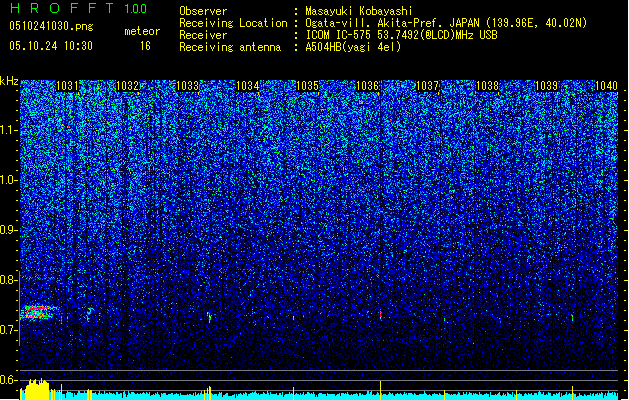Click the 1040 time marker
629x400 pixels.
(x=606, y=86)
